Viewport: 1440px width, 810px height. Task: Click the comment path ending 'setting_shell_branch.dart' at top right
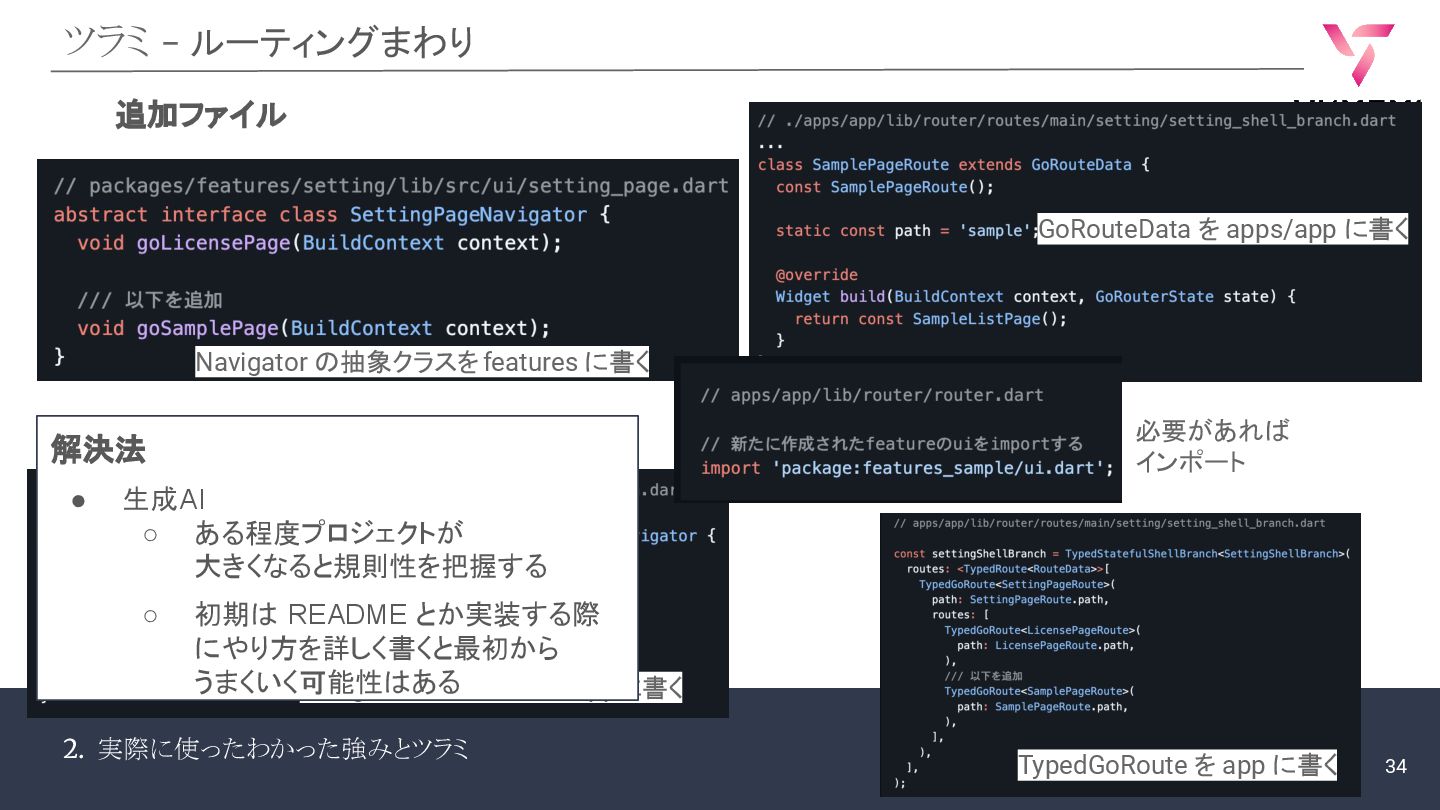click(1077, 120)
